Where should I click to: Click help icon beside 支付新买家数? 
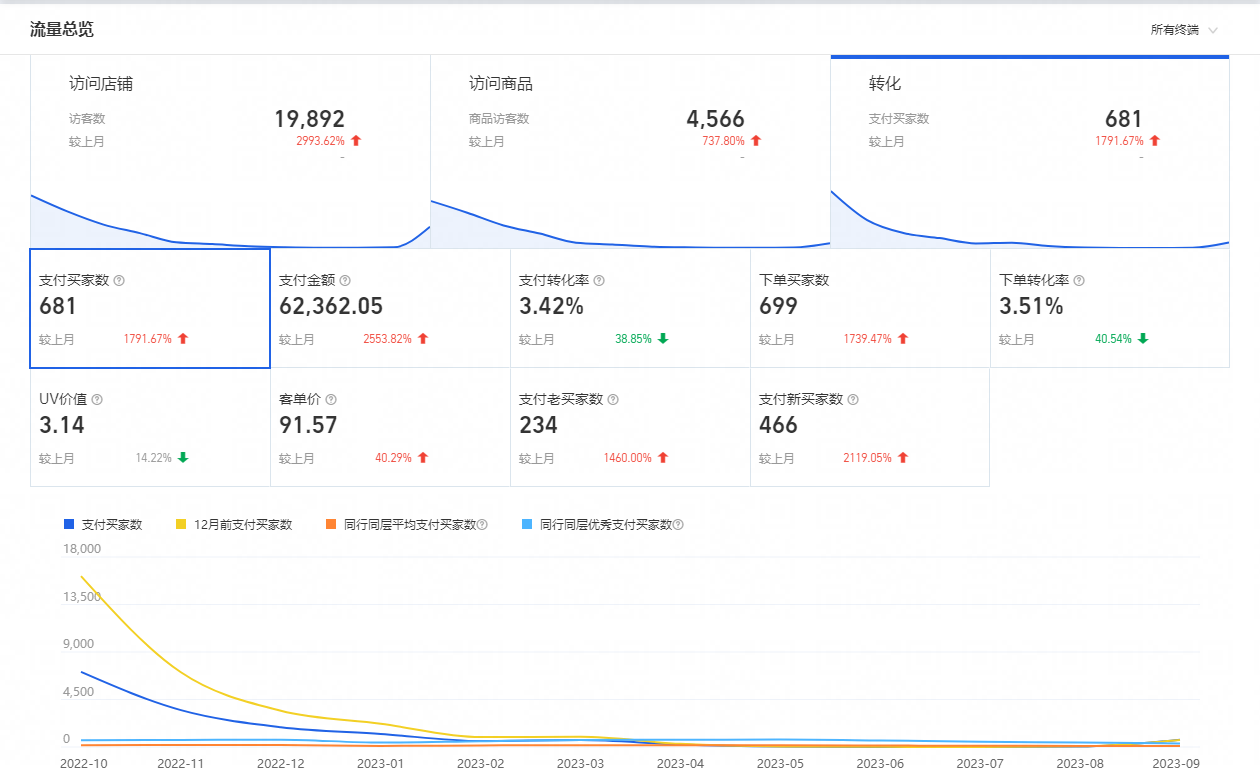853,399
